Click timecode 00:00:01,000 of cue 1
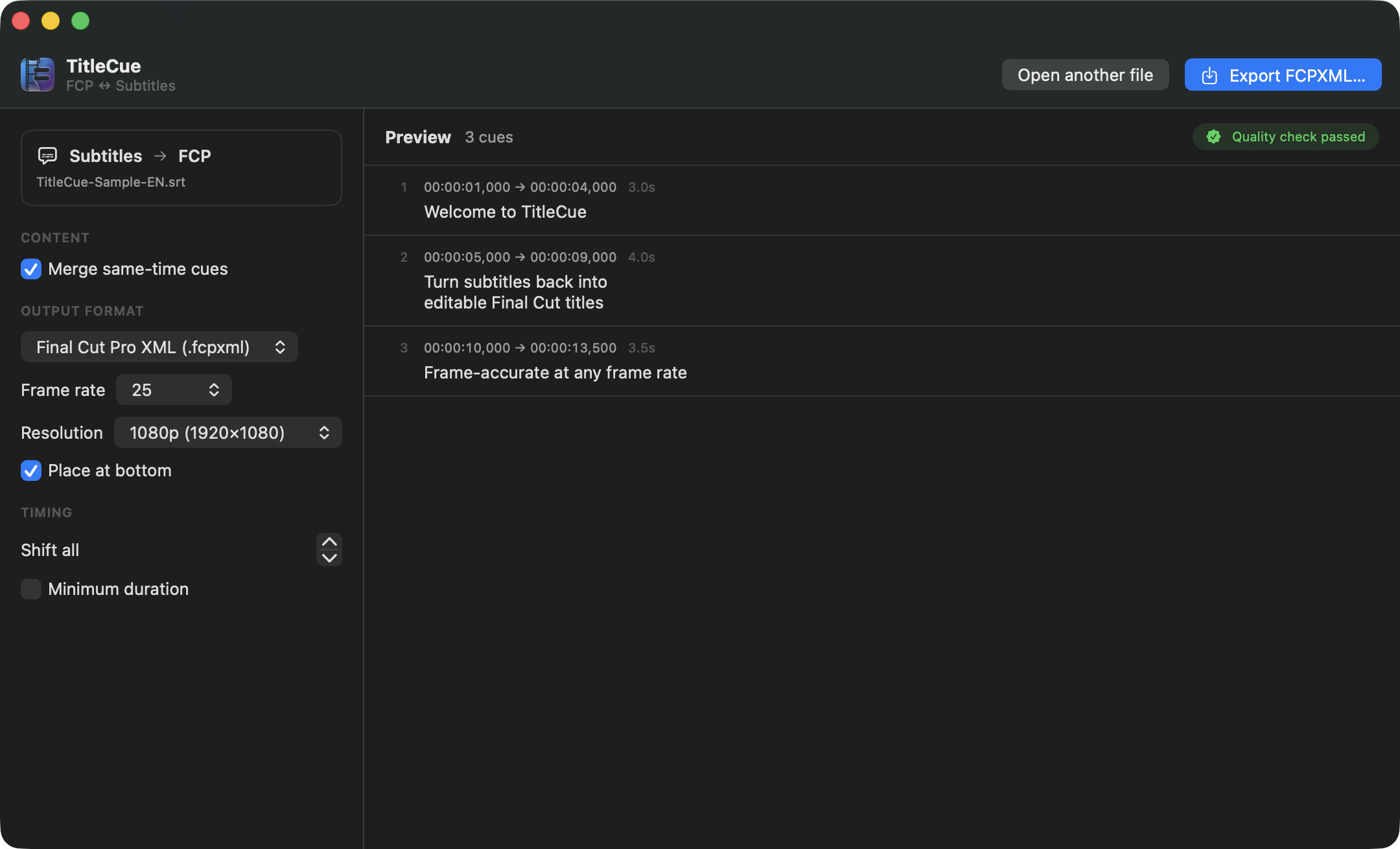 click(x=467, y=187)
